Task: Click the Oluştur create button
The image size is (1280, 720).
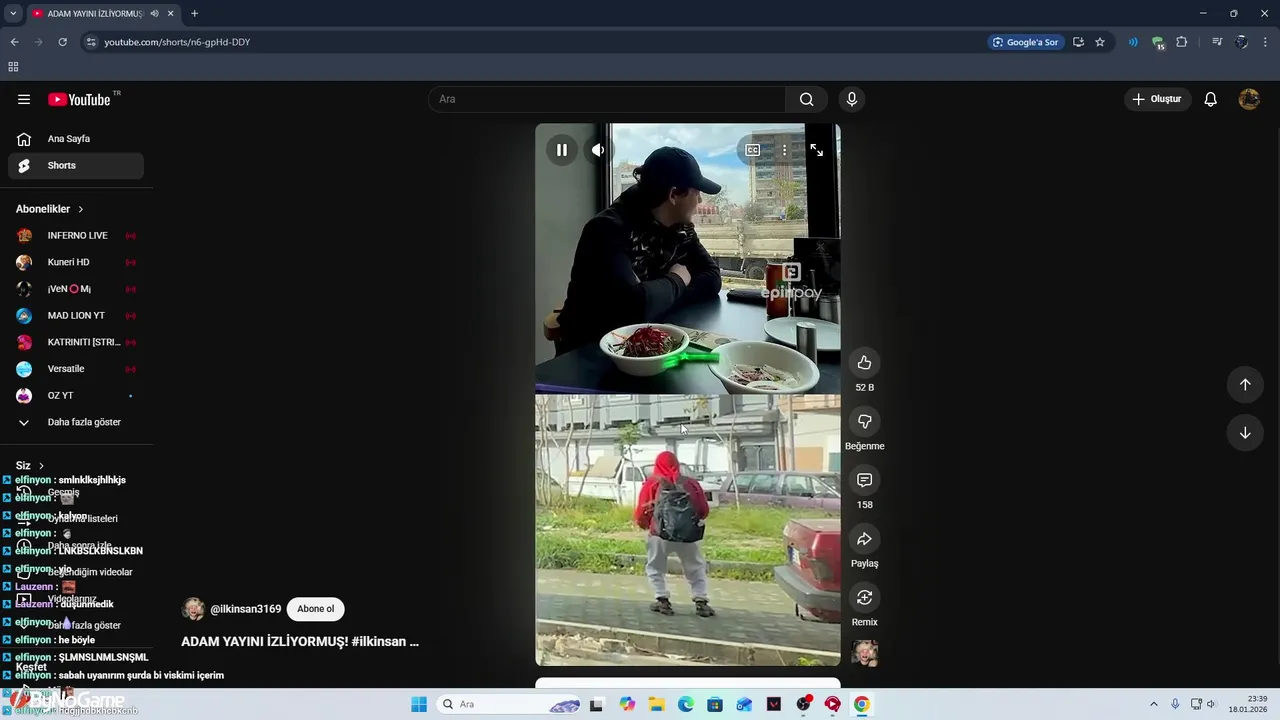Action: pyautogui.click(x=1157, y=99)
